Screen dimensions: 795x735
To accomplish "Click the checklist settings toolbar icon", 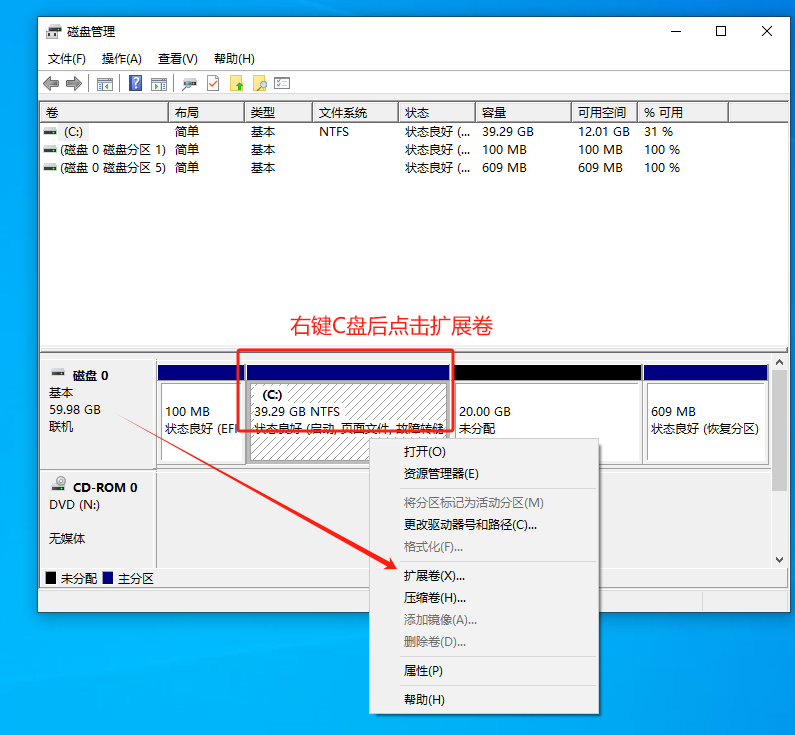I will pyautogui.click(x=282, y=83).
